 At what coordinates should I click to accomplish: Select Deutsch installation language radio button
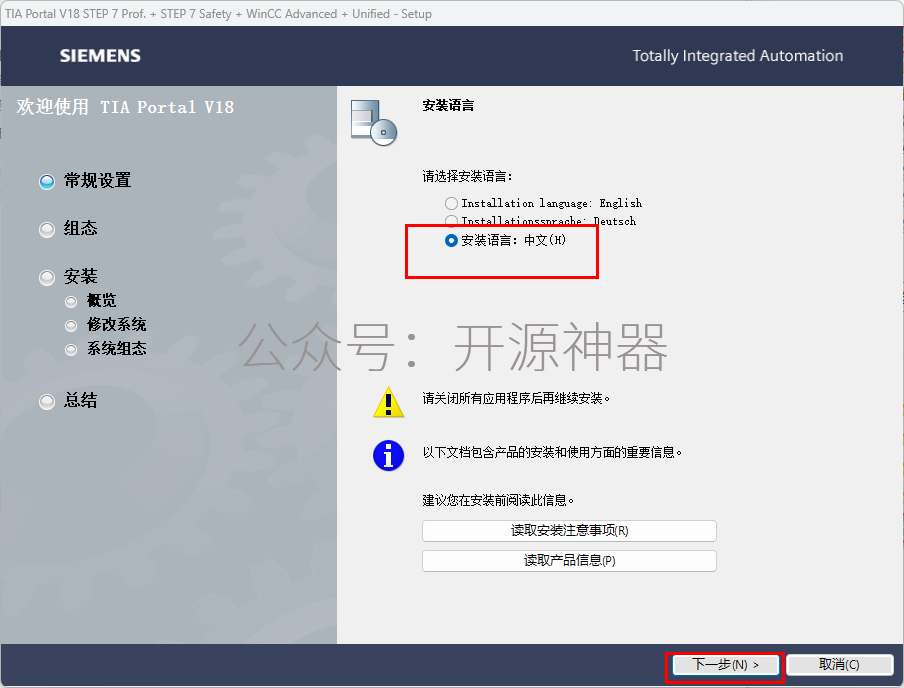(x=451, y=221)
